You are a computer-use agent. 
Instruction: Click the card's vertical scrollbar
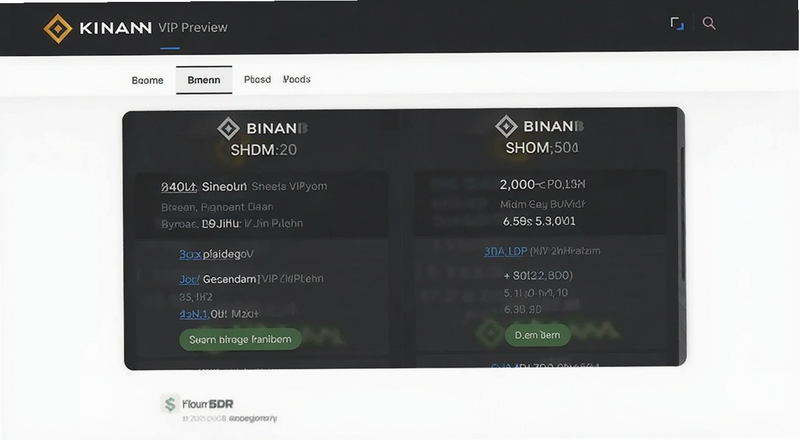(x=683, y=213)
